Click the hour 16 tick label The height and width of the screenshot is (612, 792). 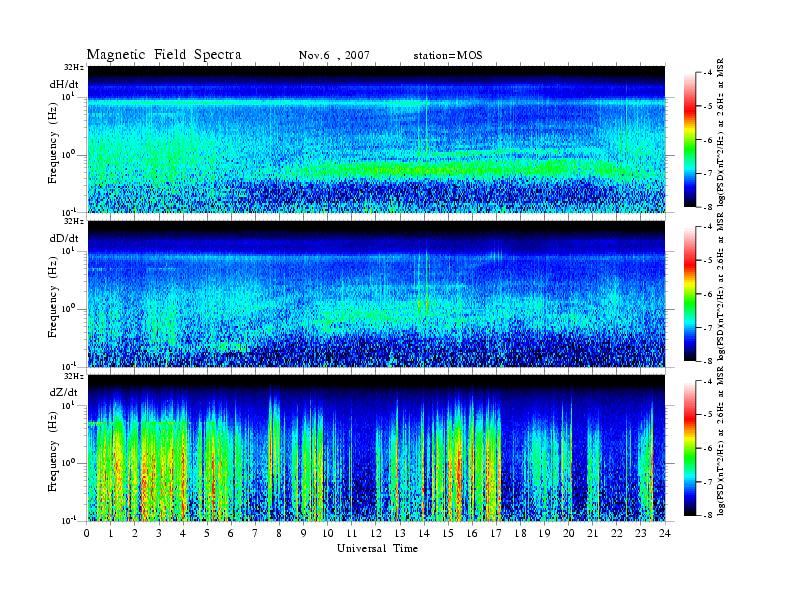(472, 534)
